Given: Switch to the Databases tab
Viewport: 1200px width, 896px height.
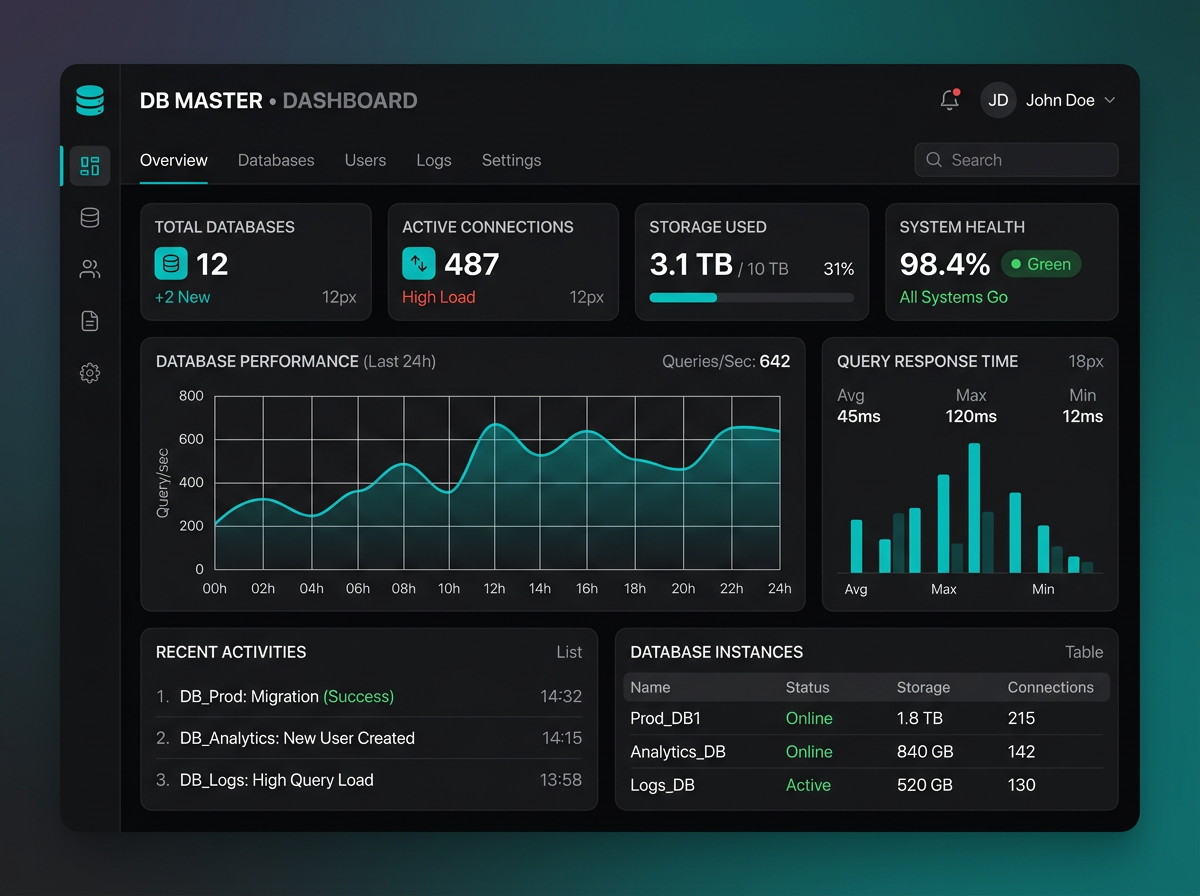Looking at the screenshot, I should click(x=276, y=160).
